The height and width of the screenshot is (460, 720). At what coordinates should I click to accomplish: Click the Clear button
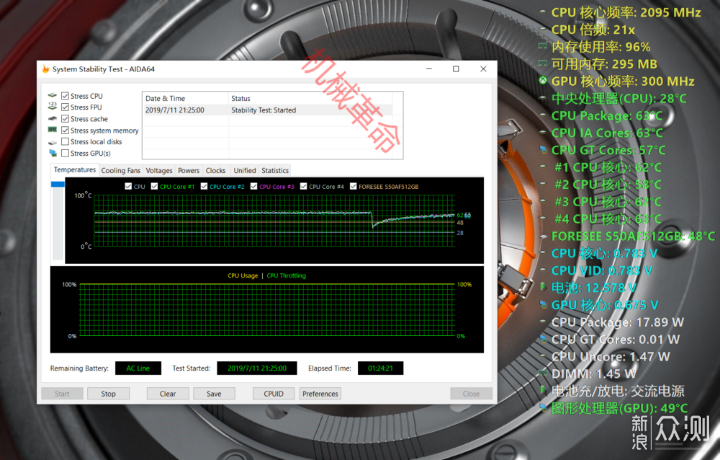tap(168, 393)
